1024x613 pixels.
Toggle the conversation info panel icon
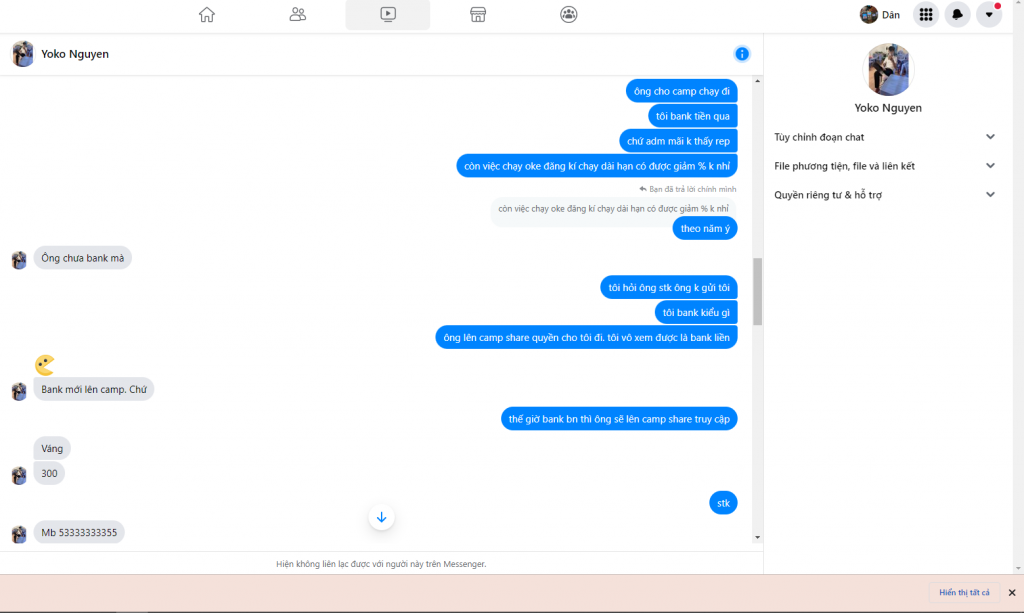pos(742,54)
